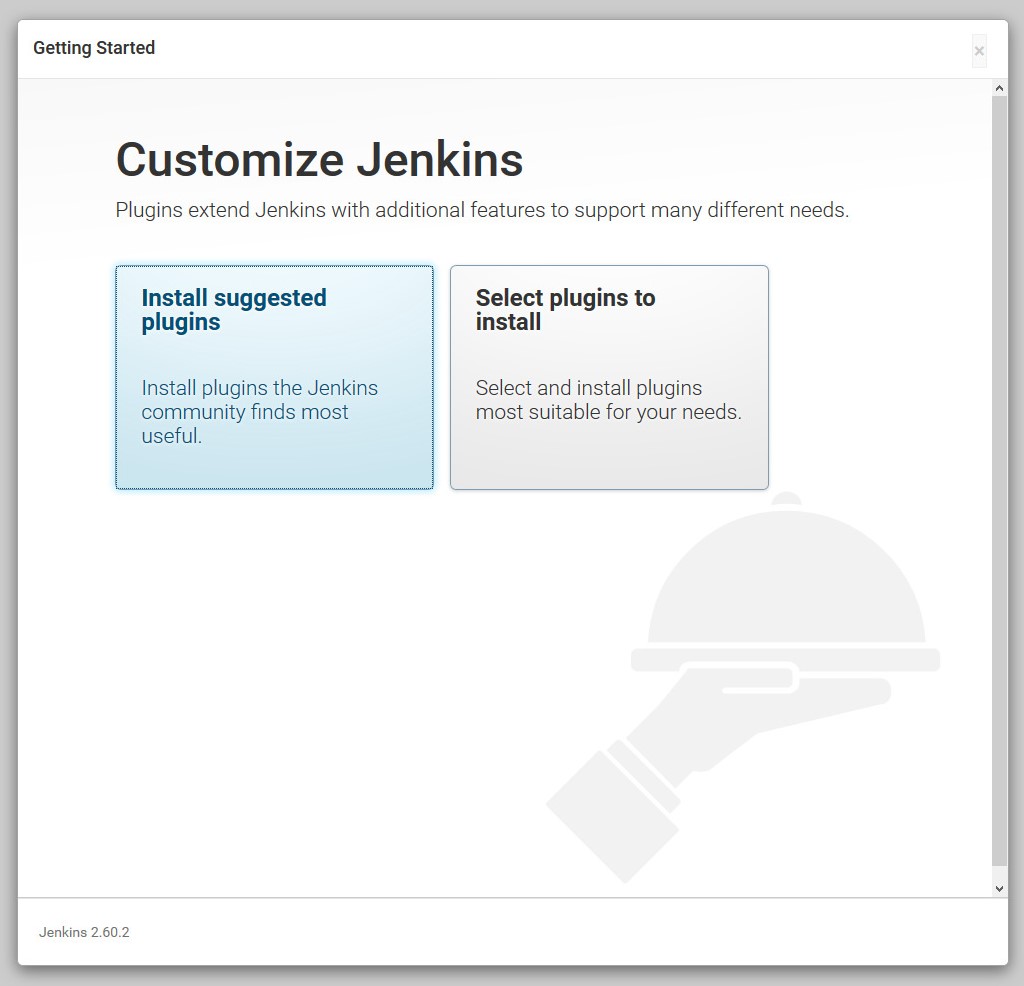Choose Install suggested plugins option

(x=274, y=377)
